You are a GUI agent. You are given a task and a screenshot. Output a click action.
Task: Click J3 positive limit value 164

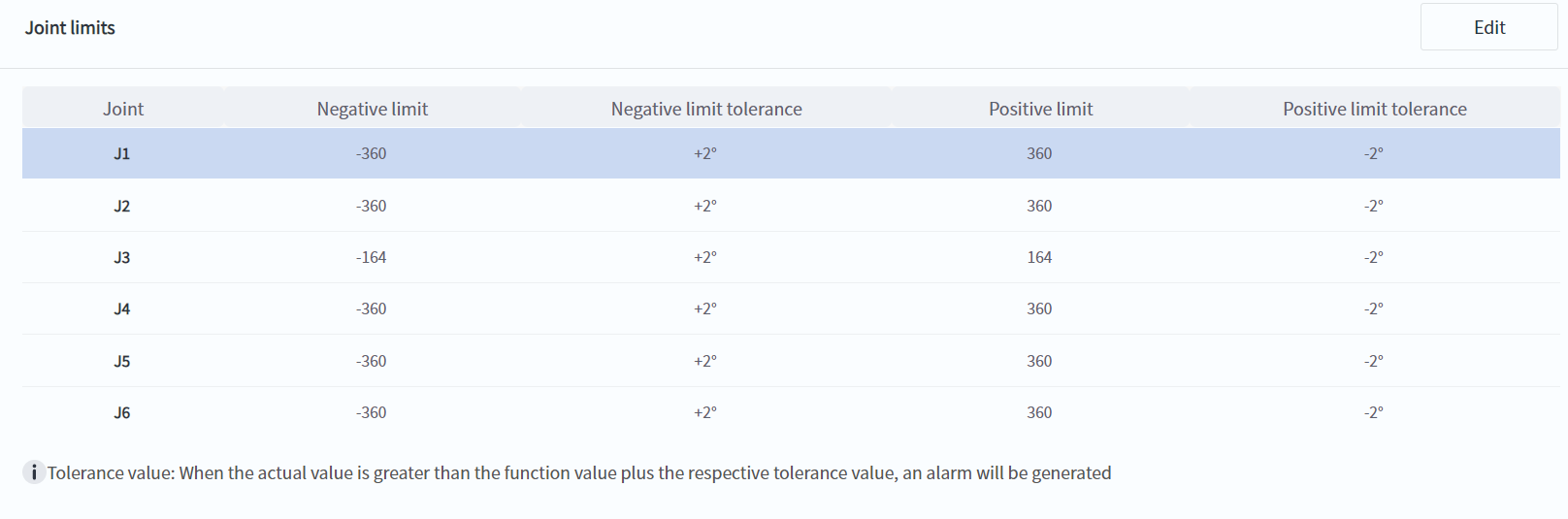click(1039, 257)
